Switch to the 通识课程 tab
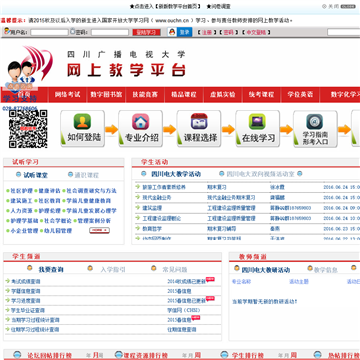360x360 pixels. (x=87, y=175)
